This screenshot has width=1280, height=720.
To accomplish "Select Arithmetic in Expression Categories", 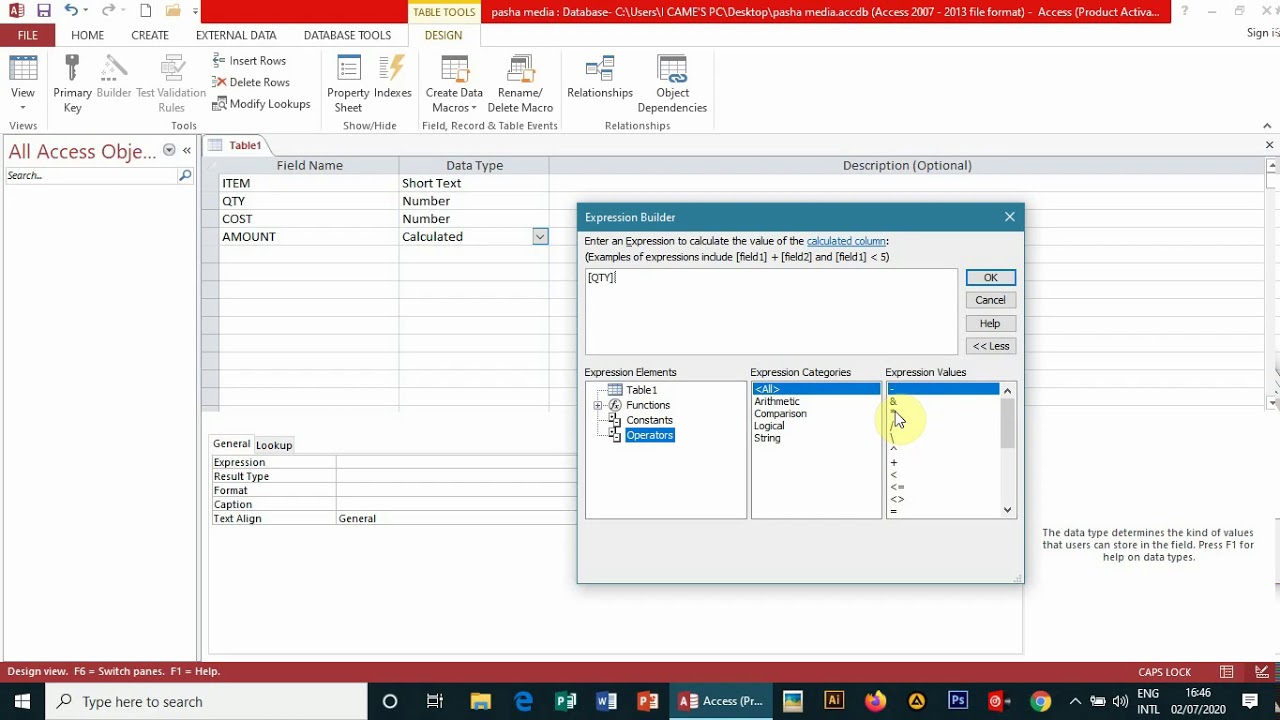I will coord(777,401).
